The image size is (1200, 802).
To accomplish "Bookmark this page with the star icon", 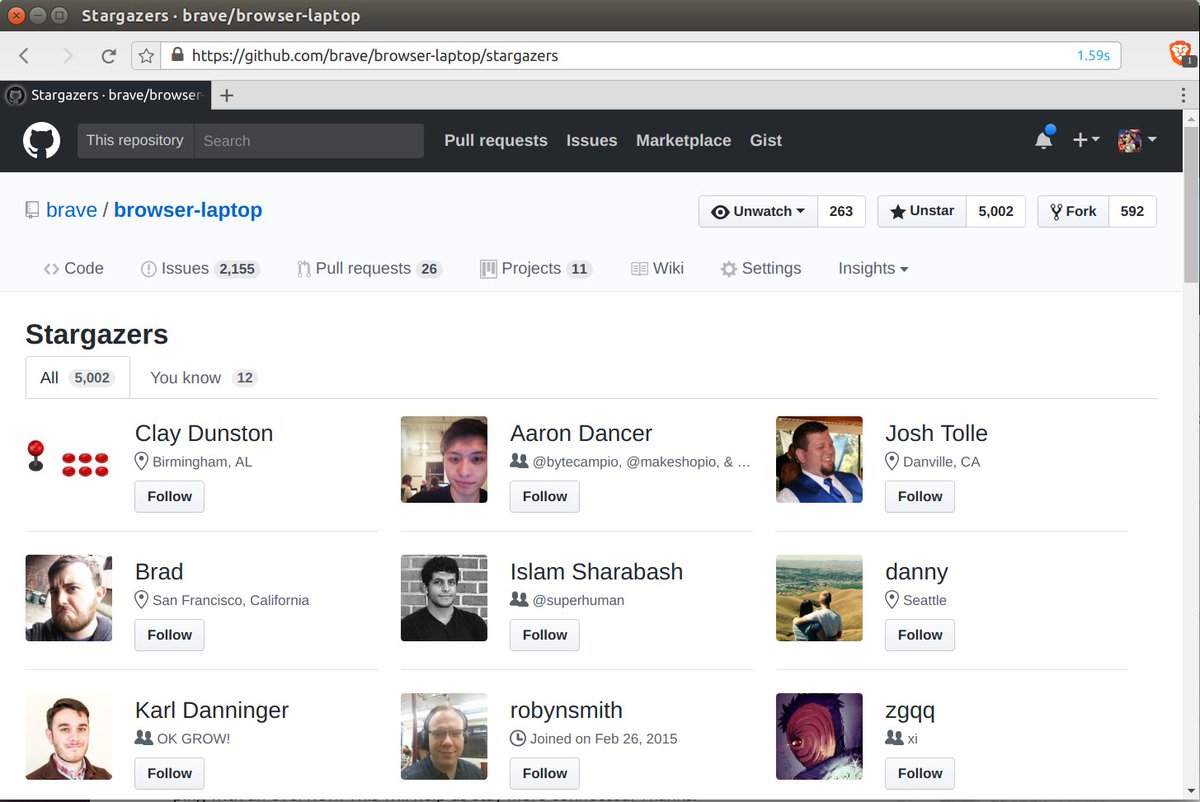I will pos(147,56).
